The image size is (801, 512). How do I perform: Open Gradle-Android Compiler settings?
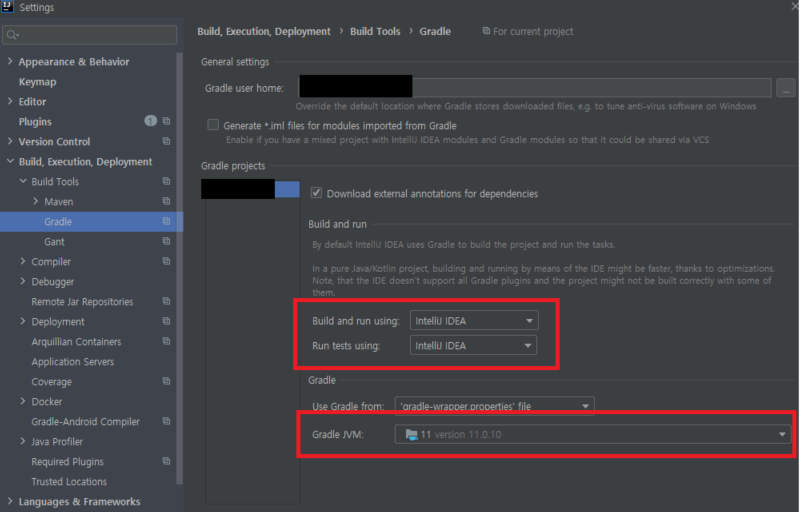click(85, 422)
